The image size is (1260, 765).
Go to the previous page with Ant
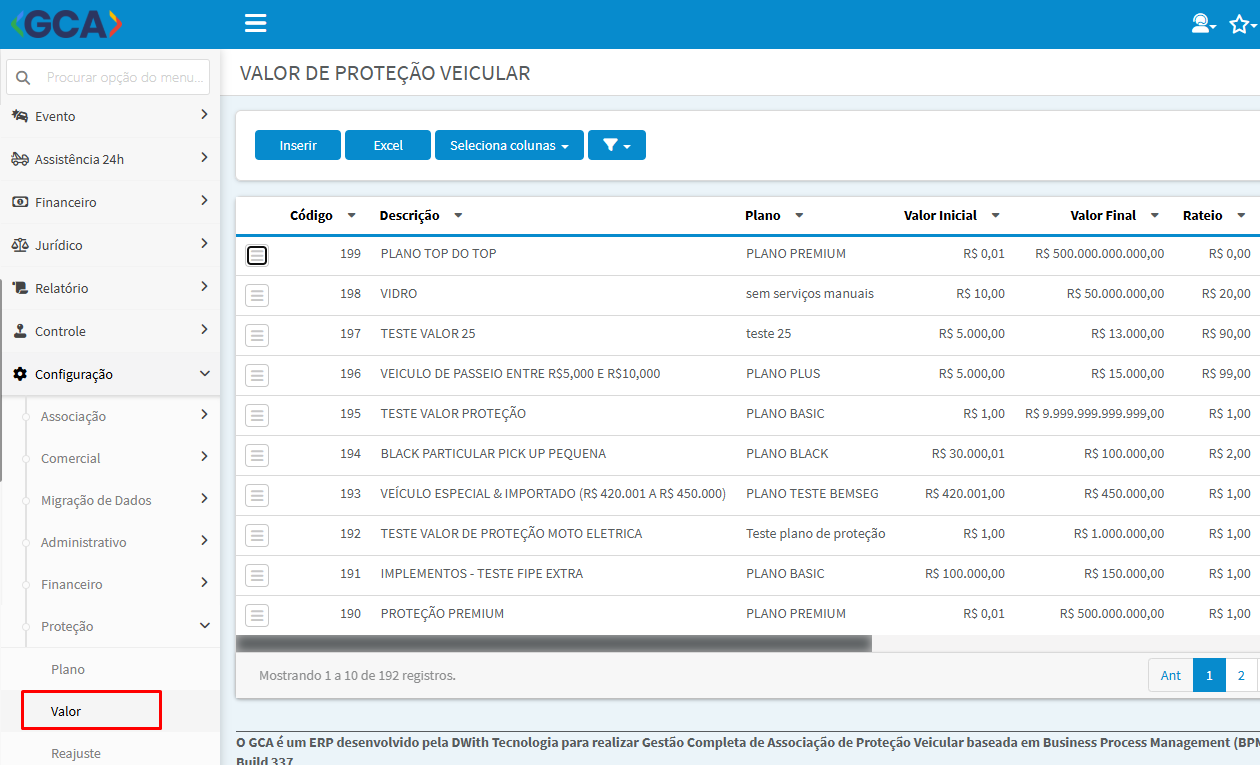click(1170, 676)
